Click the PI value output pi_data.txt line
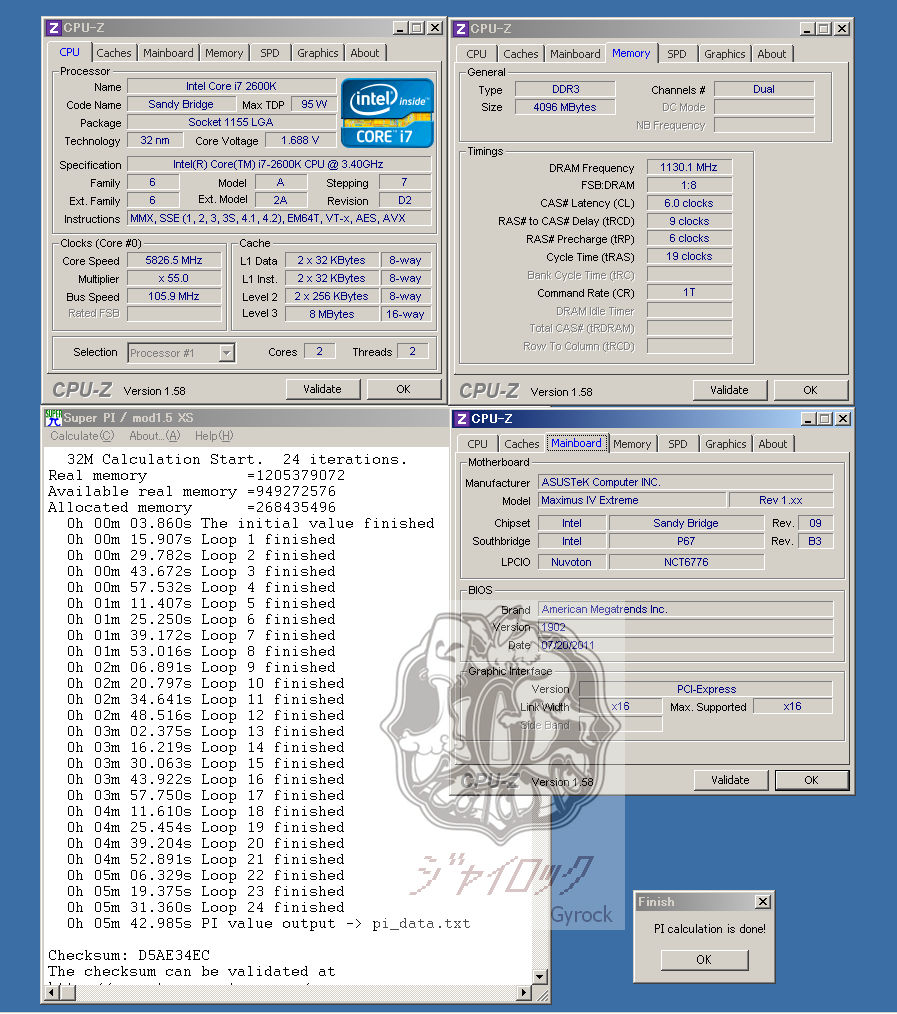Screen dimensions: 897x1014 click(x=268, y=924)
